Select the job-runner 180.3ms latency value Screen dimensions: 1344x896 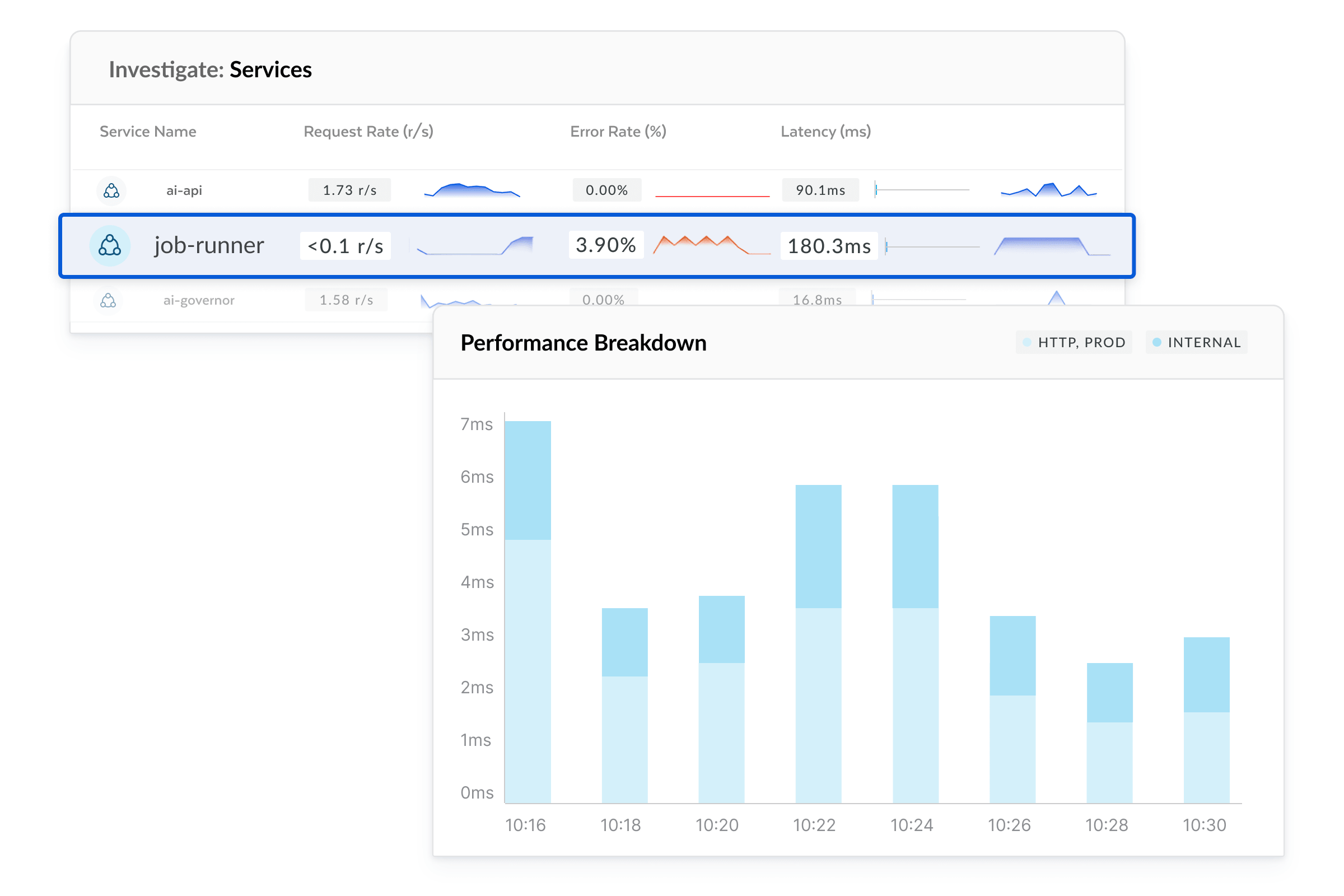click(829, 246)
